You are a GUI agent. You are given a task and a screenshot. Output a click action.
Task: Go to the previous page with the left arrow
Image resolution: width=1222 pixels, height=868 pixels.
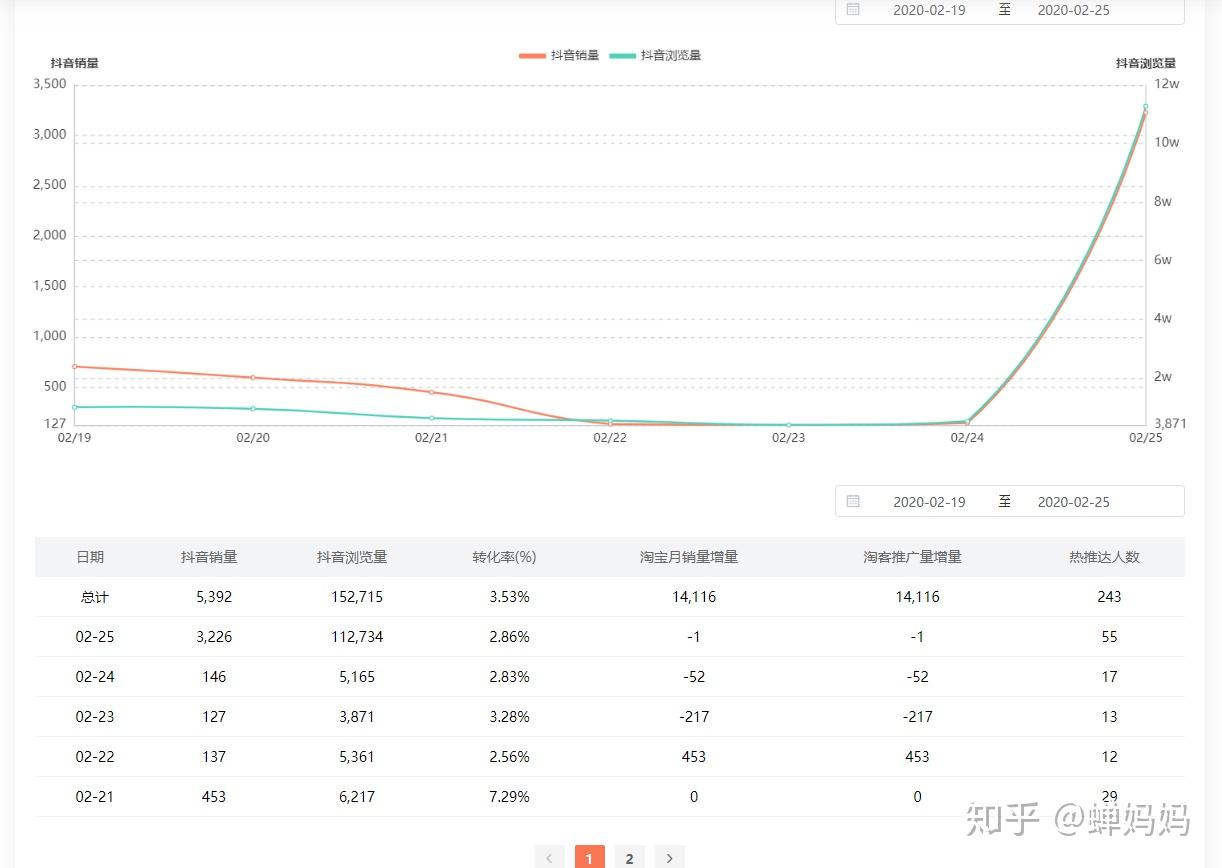[549, 858]
